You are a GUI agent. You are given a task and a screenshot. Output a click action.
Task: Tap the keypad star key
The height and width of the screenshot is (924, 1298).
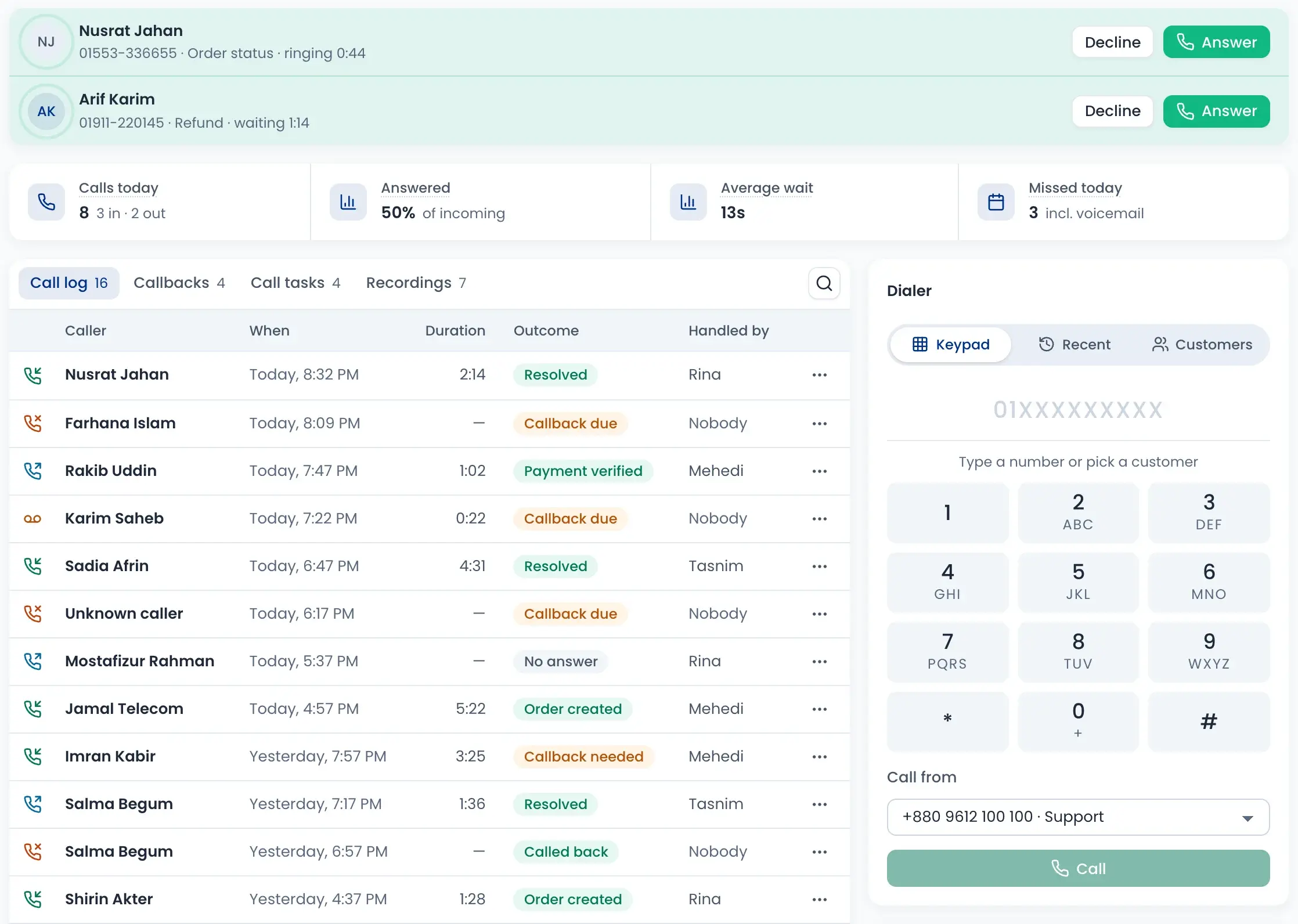[x=947, y=721]
